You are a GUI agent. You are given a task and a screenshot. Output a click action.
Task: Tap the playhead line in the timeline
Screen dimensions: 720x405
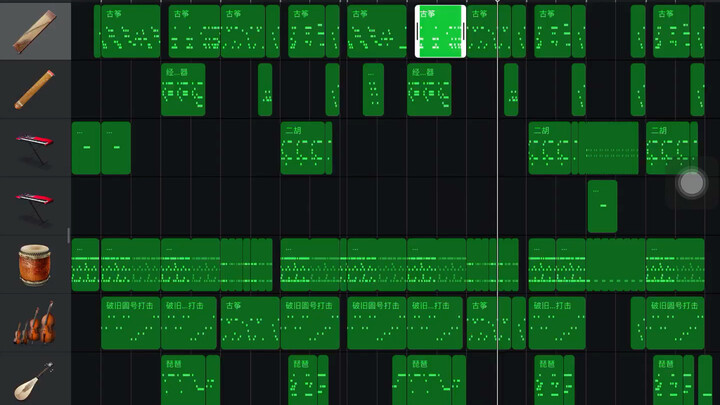tap(497, 202)
